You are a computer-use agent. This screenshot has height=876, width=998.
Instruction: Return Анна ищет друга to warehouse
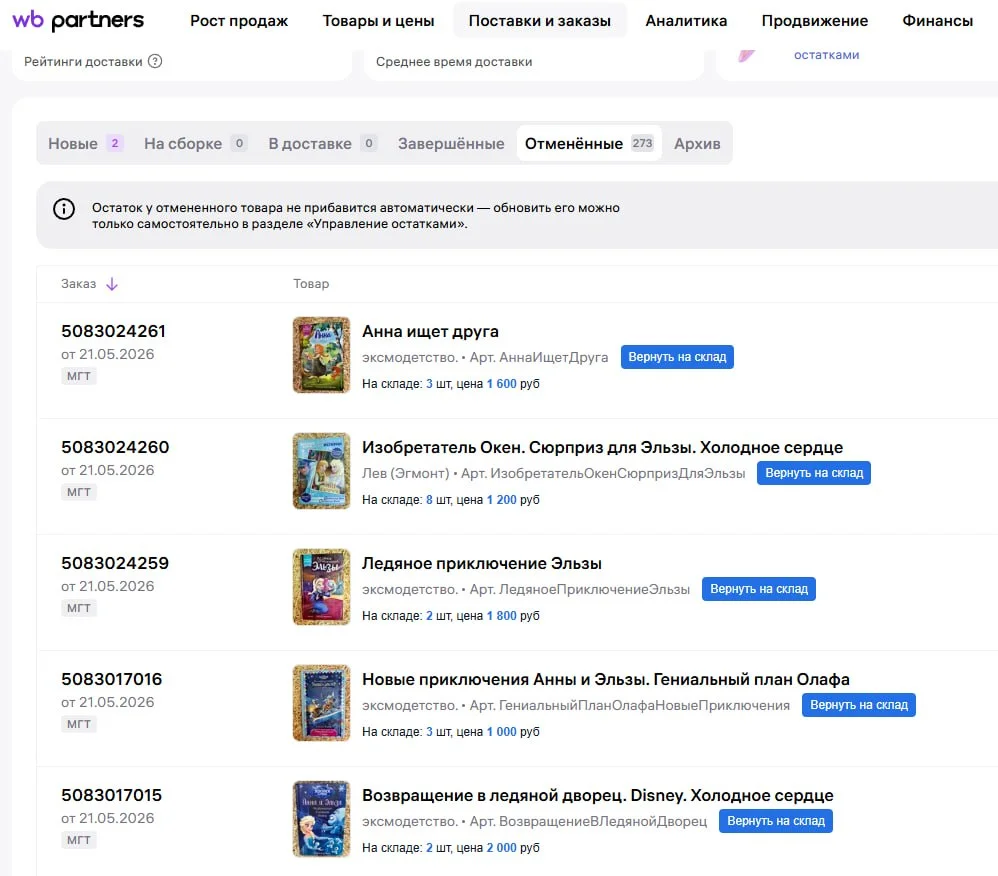click(677, 357)
